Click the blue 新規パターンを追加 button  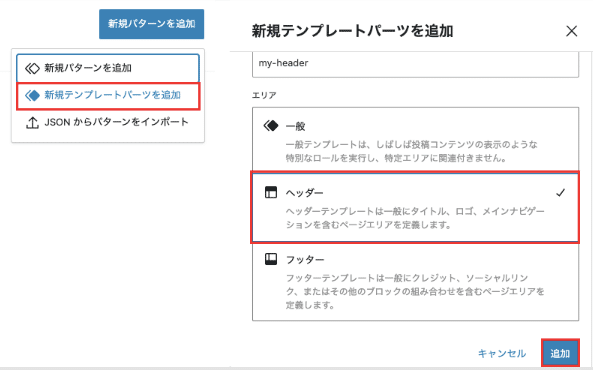click(151, 24)
